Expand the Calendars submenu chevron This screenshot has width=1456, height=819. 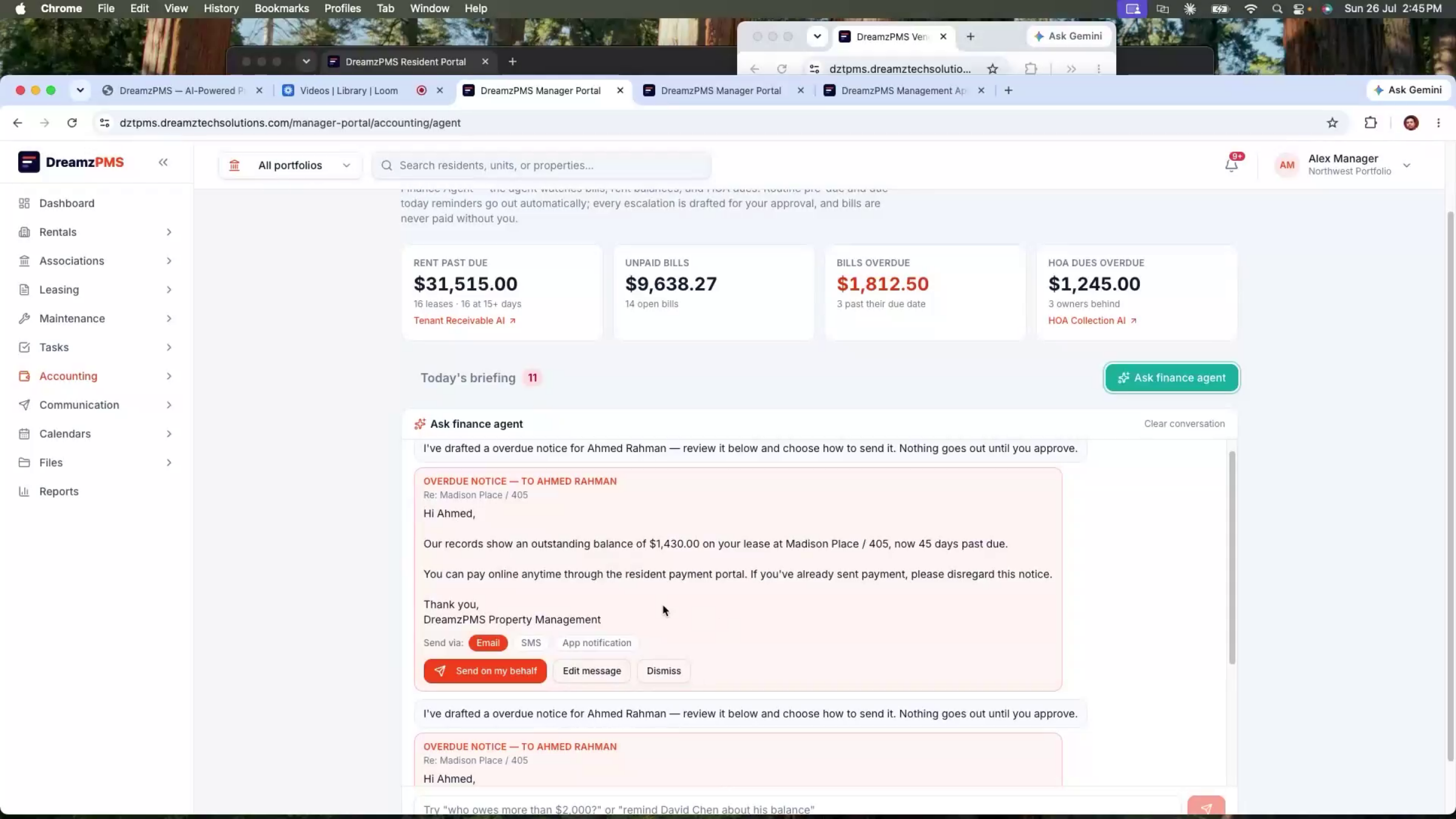click(x=169, y=434)
